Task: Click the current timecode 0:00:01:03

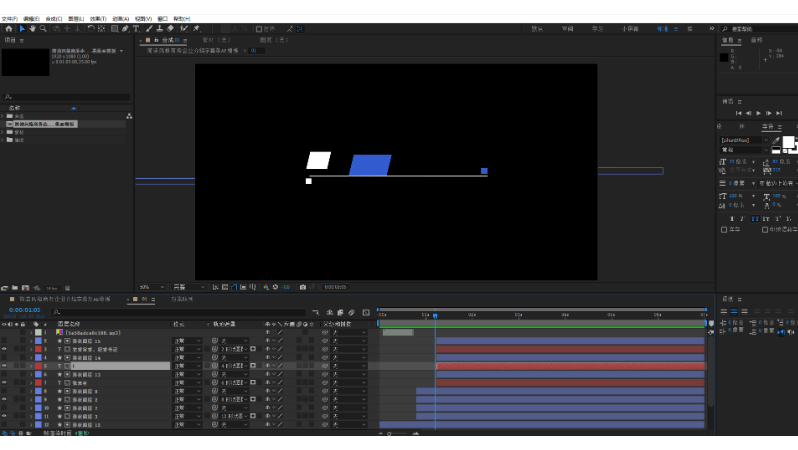Action: tap(24, 310)
